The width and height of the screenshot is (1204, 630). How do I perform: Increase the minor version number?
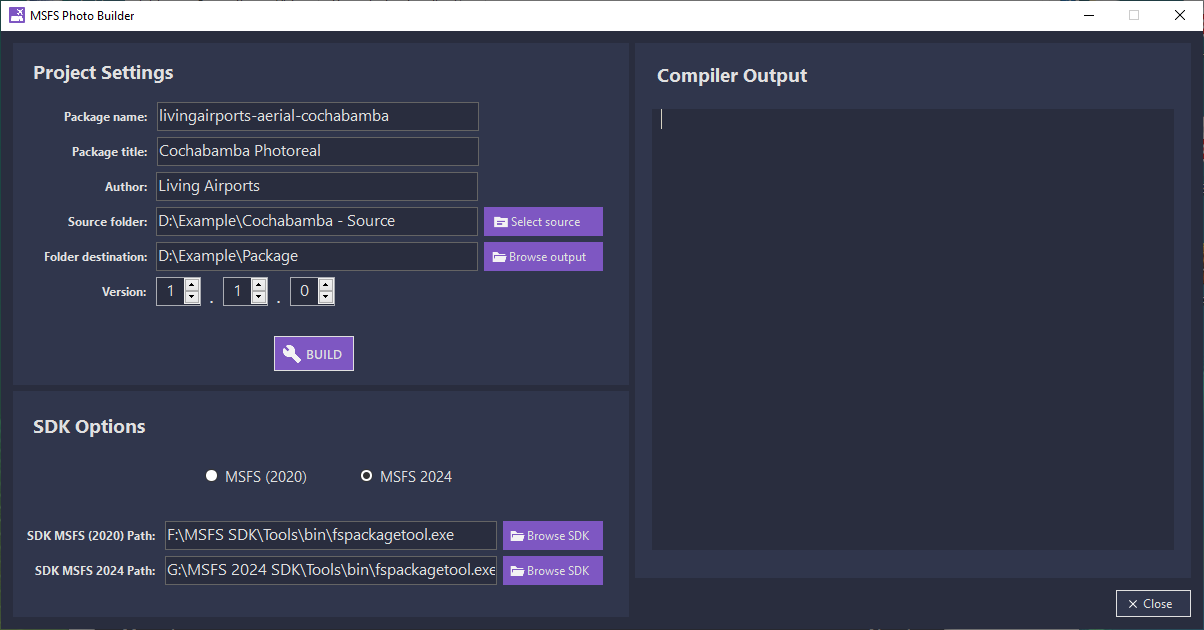pos(259,286)
